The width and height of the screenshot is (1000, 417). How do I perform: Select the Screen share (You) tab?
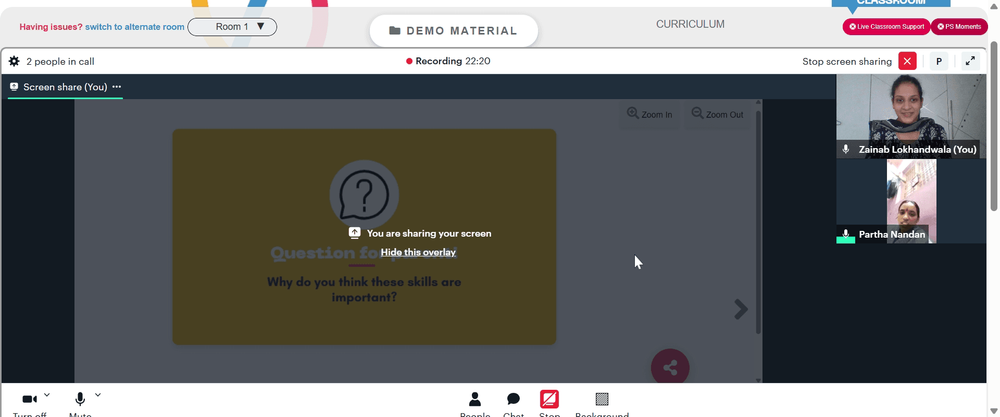(65, 87)
